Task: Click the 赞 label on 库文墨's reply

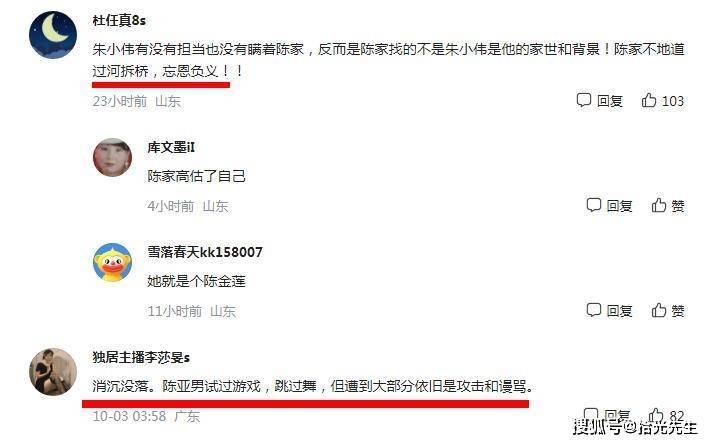Action: 678,206
